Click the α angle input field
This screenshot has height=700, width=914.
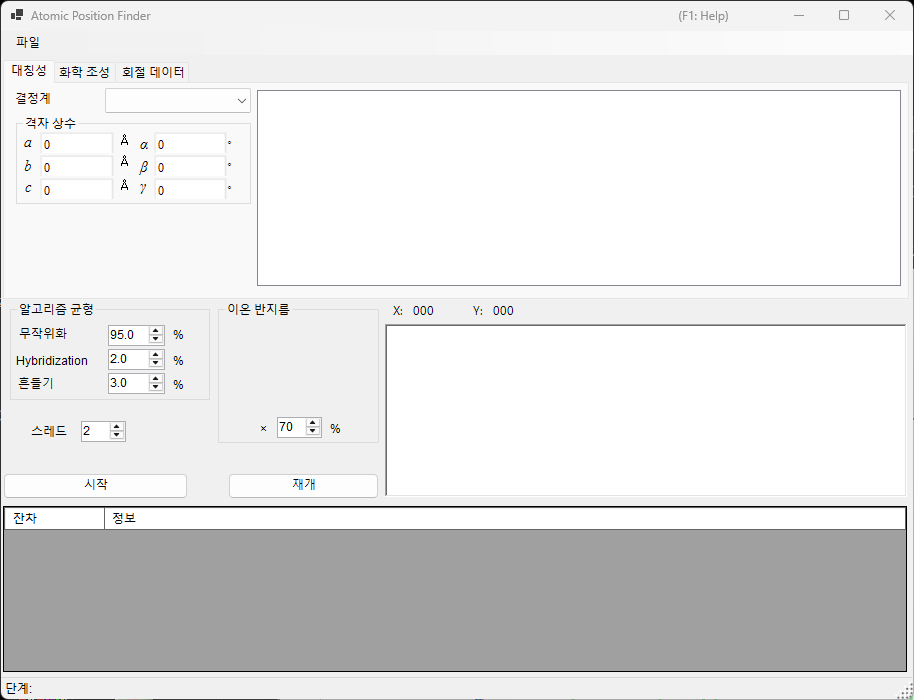coord(190,144)
